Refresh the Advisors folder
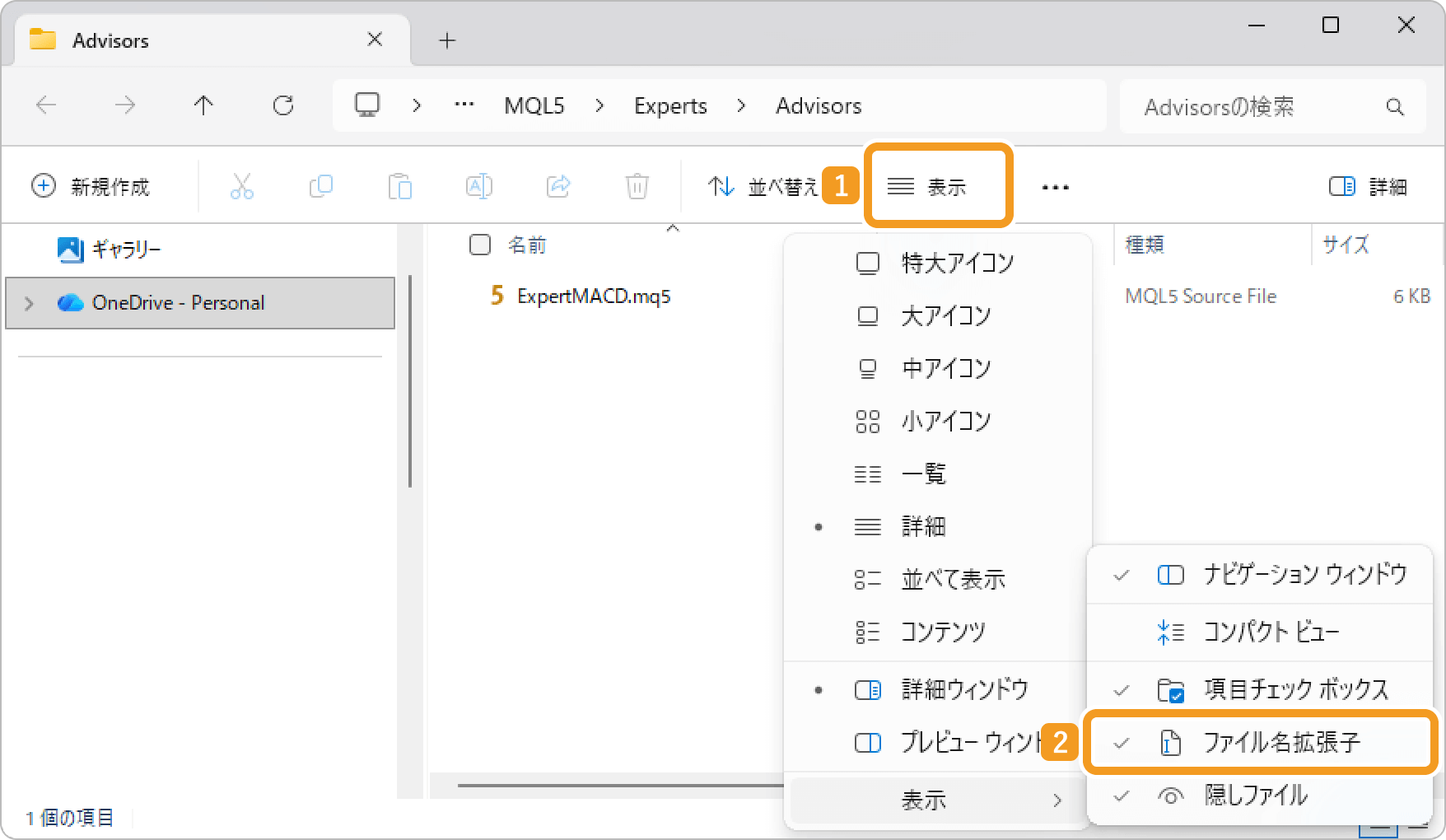The width and height of the screenshot is (1446, 840). [283, 105]
